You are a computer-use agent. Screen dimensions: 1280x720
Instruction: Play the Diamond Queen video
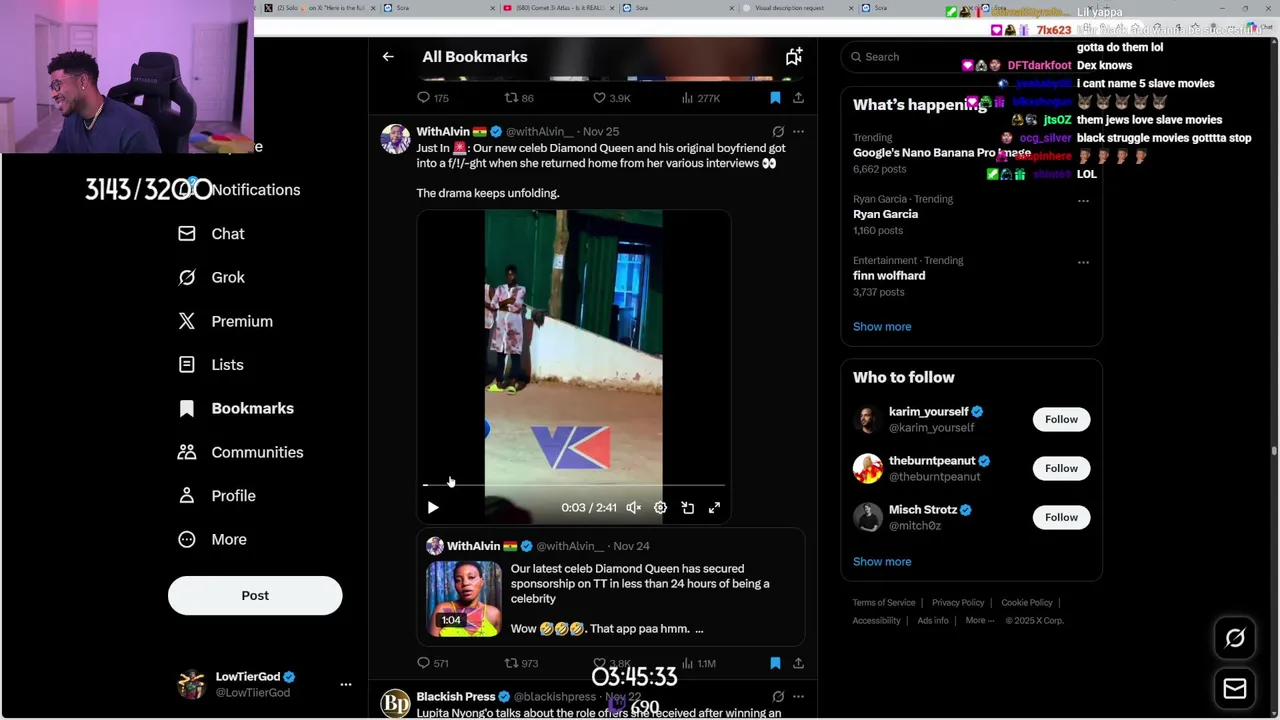[433, 508]
